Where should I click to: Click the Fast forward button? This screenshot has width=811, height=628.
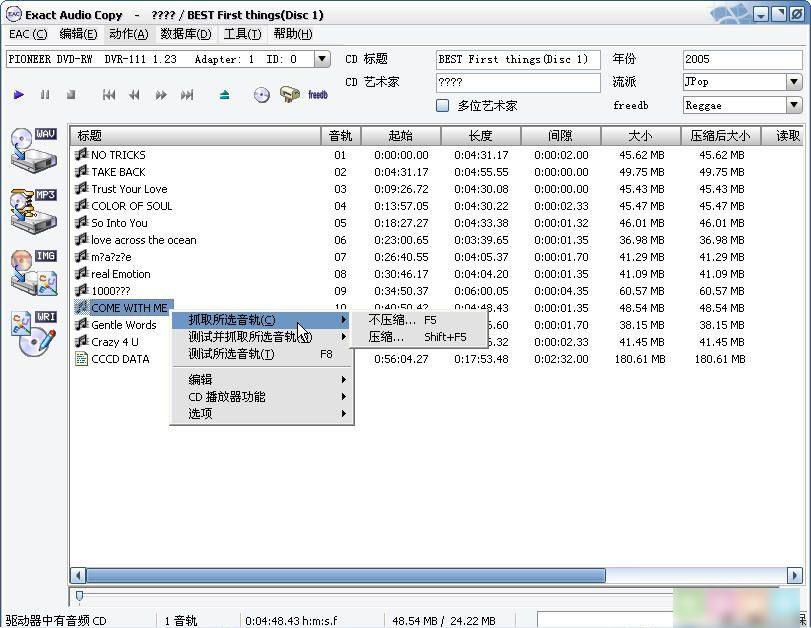pos(161,95)
